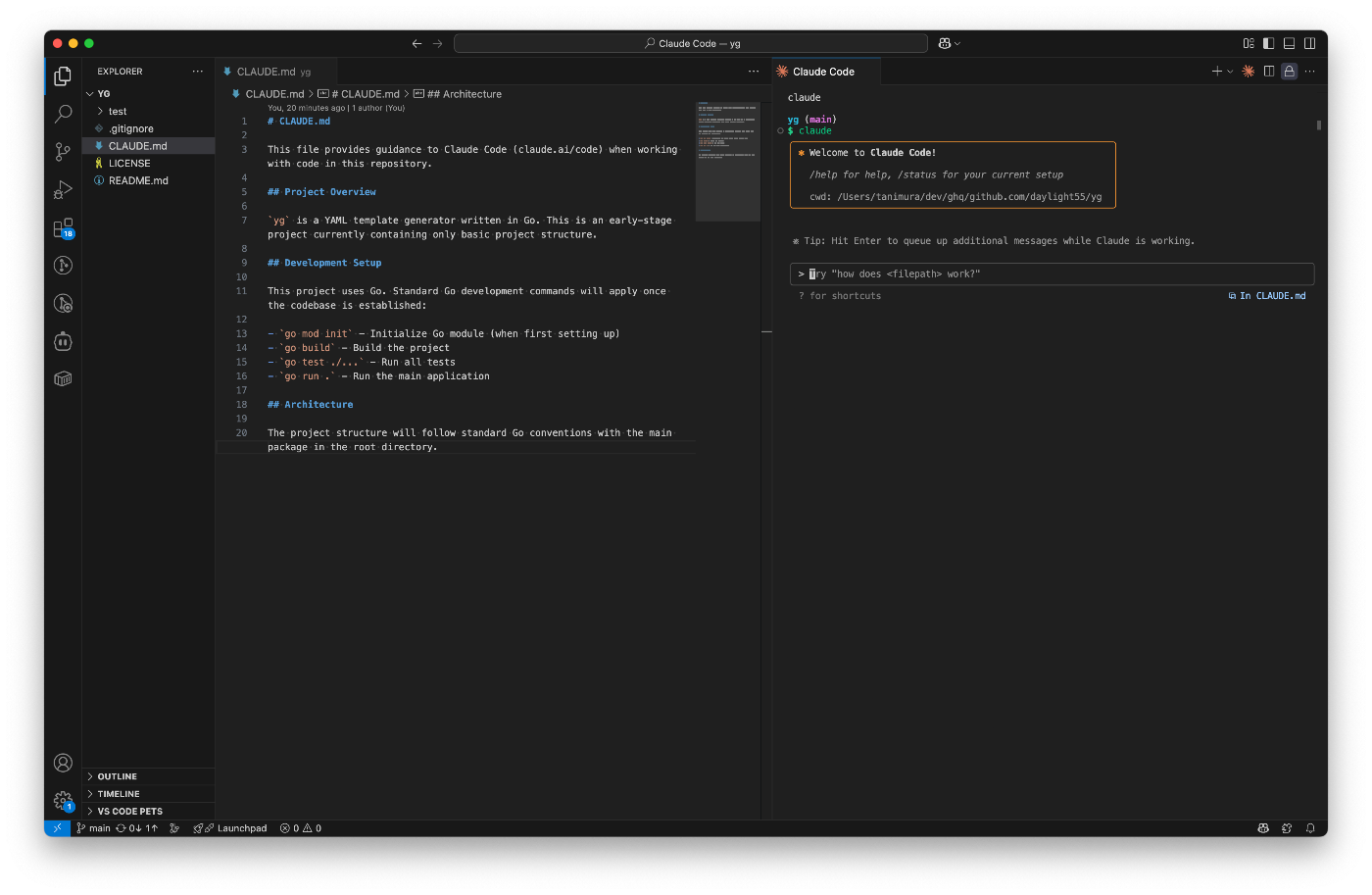The width and height of the screenshot is (1372, 895).
Task: Expand the TIMELINE section
Action: (x=149, y=794)
